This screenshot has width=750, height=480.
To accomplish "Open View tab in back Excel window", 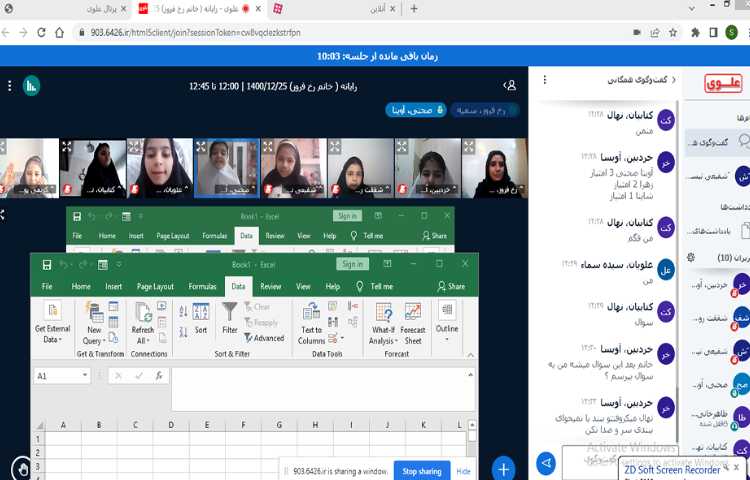I will pos(304,236).
